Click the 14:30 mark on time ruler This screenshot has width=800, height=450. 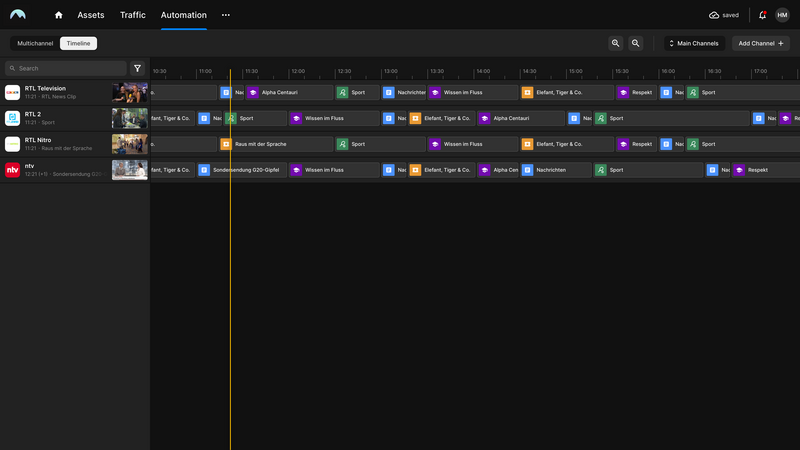(529, 71)
